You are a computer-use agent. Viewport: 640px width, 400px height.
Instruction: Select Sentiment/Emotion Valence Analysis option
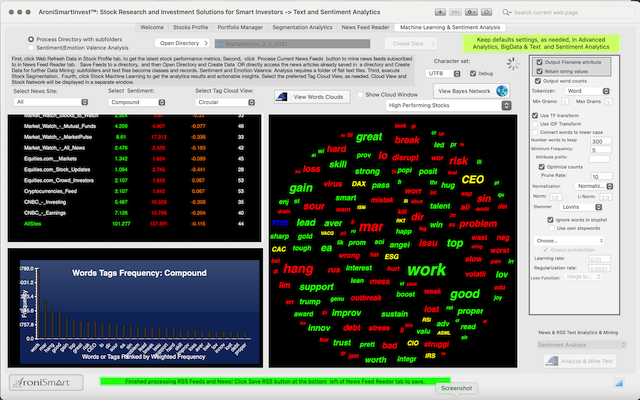click(x=31, y=47)
